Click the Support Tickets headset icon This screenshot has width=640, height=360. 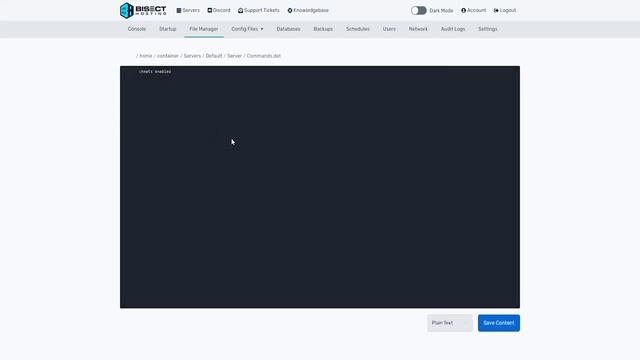tap(240, 11)
